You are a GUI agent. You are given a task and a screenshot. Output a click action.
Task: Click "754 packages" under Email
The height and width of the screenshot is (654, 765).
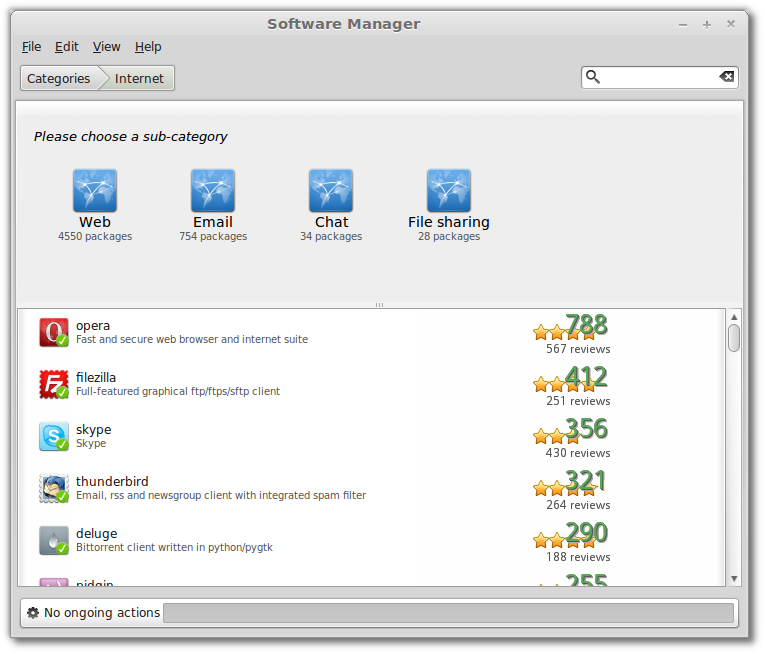(x=213, y=236)
